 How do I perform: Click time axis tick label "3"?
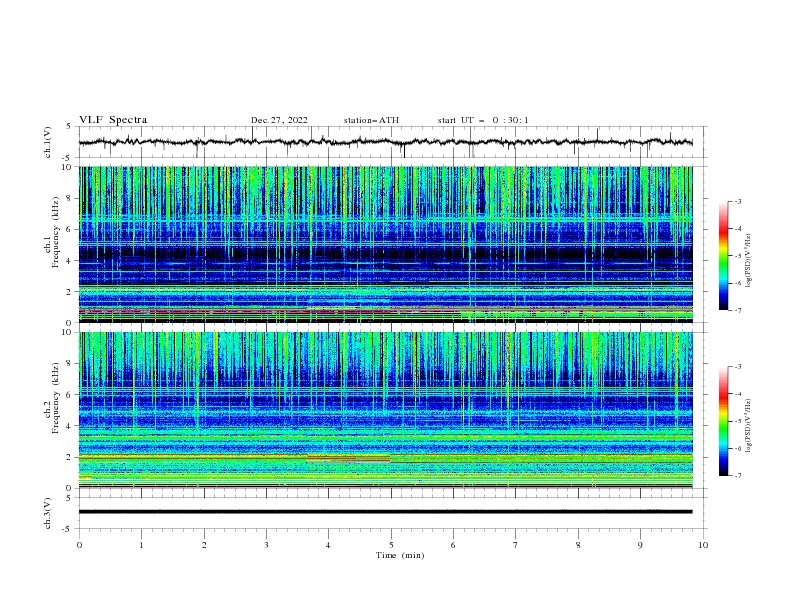tap(266, 545)
